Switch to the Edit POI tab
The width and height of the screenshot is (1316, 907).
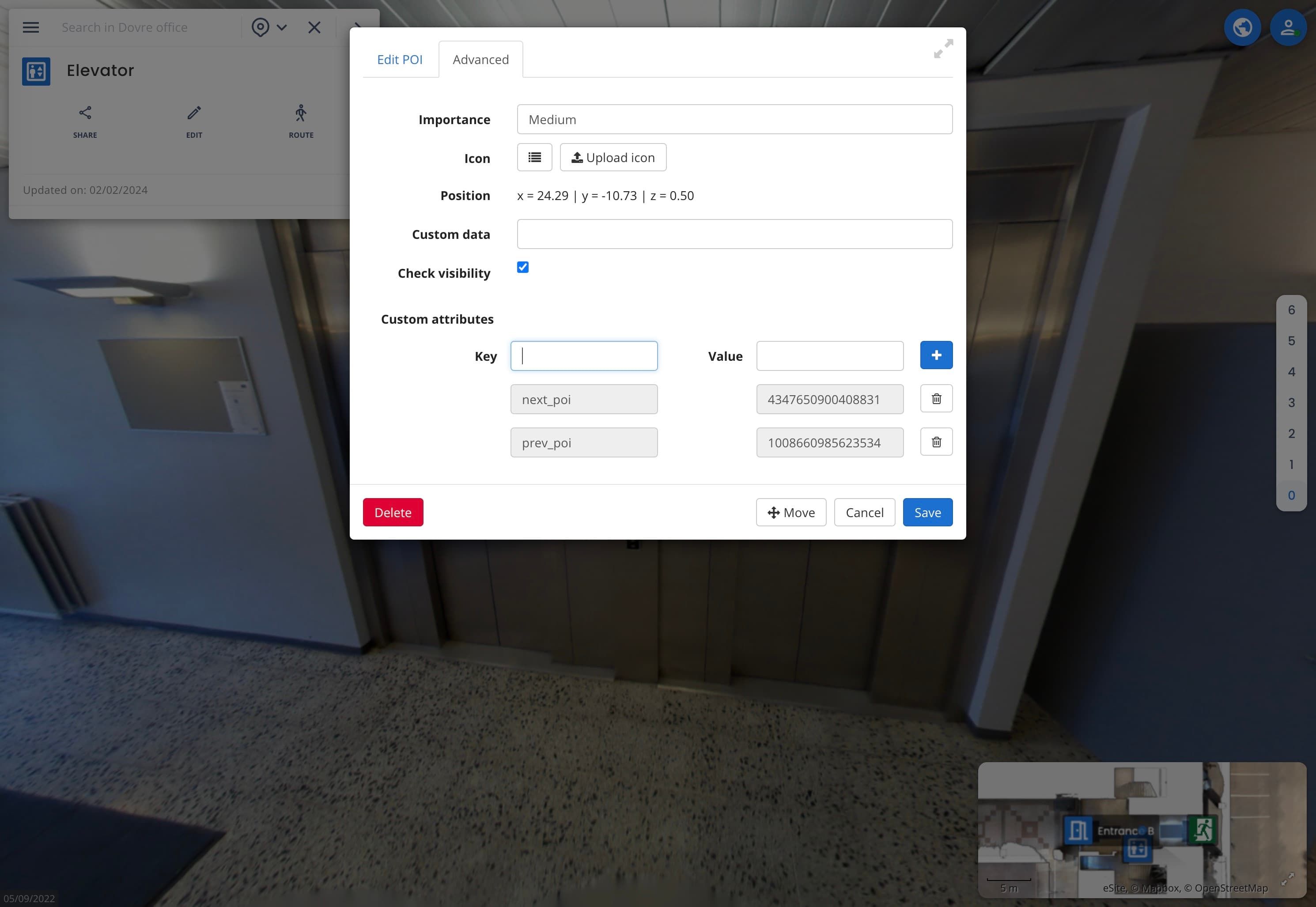pyautogui.click(x=400, y=60)
